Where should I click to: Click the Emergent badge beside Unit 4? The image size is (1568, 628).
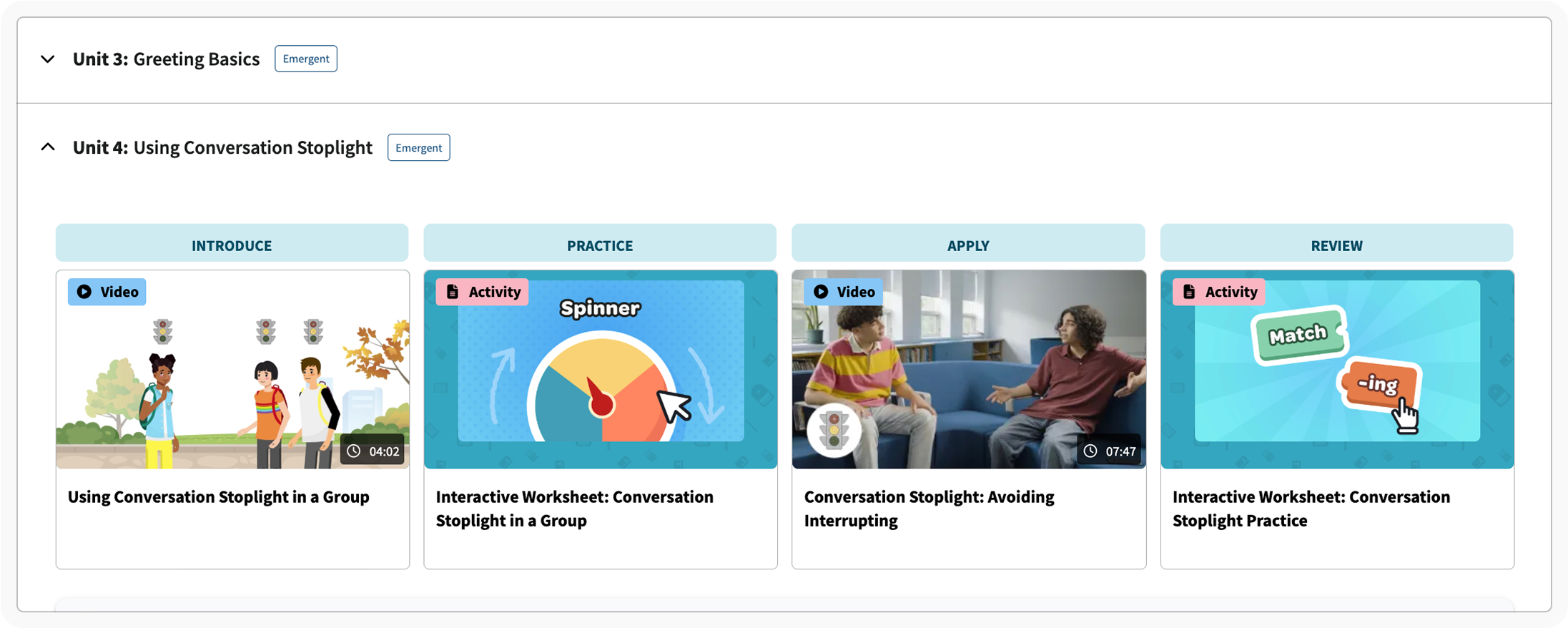point(418,148)
